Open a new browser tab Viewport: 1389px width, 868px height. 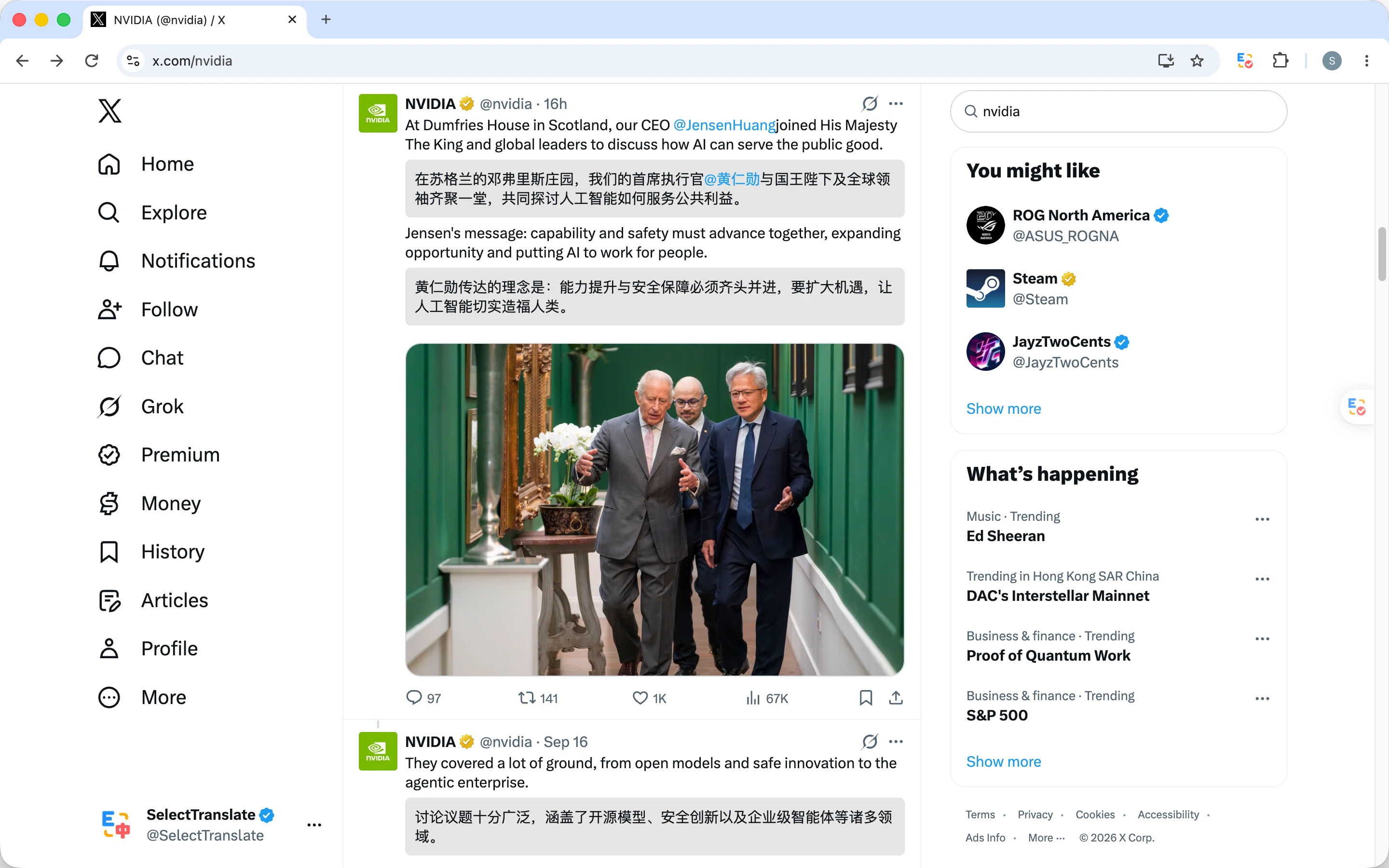(x=326, y=19)
